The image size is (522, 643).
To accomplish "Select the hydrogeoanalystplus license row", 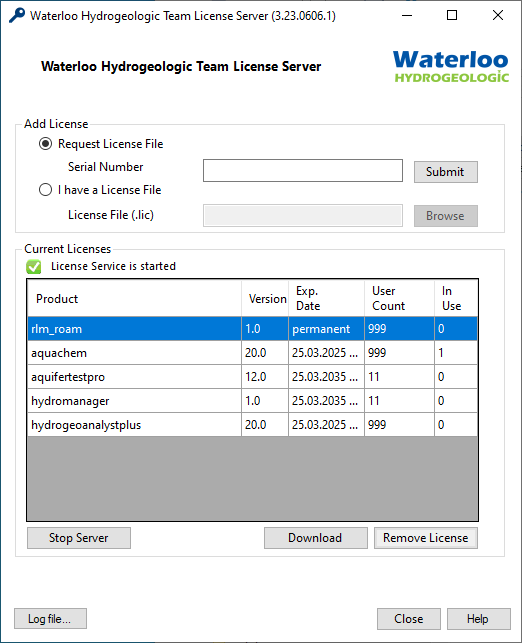I will click(x=253, y=425).
